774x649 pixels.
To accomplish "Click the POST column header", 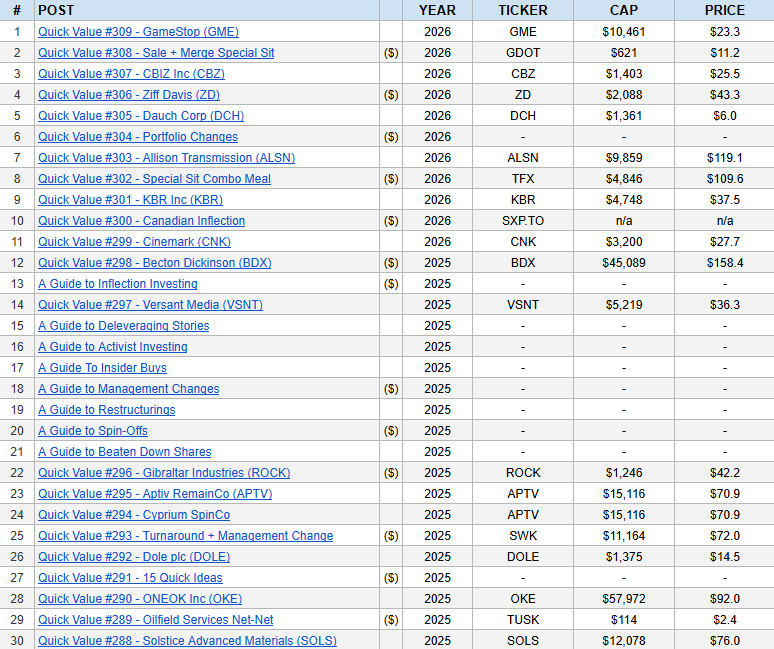I will (207, 10).
